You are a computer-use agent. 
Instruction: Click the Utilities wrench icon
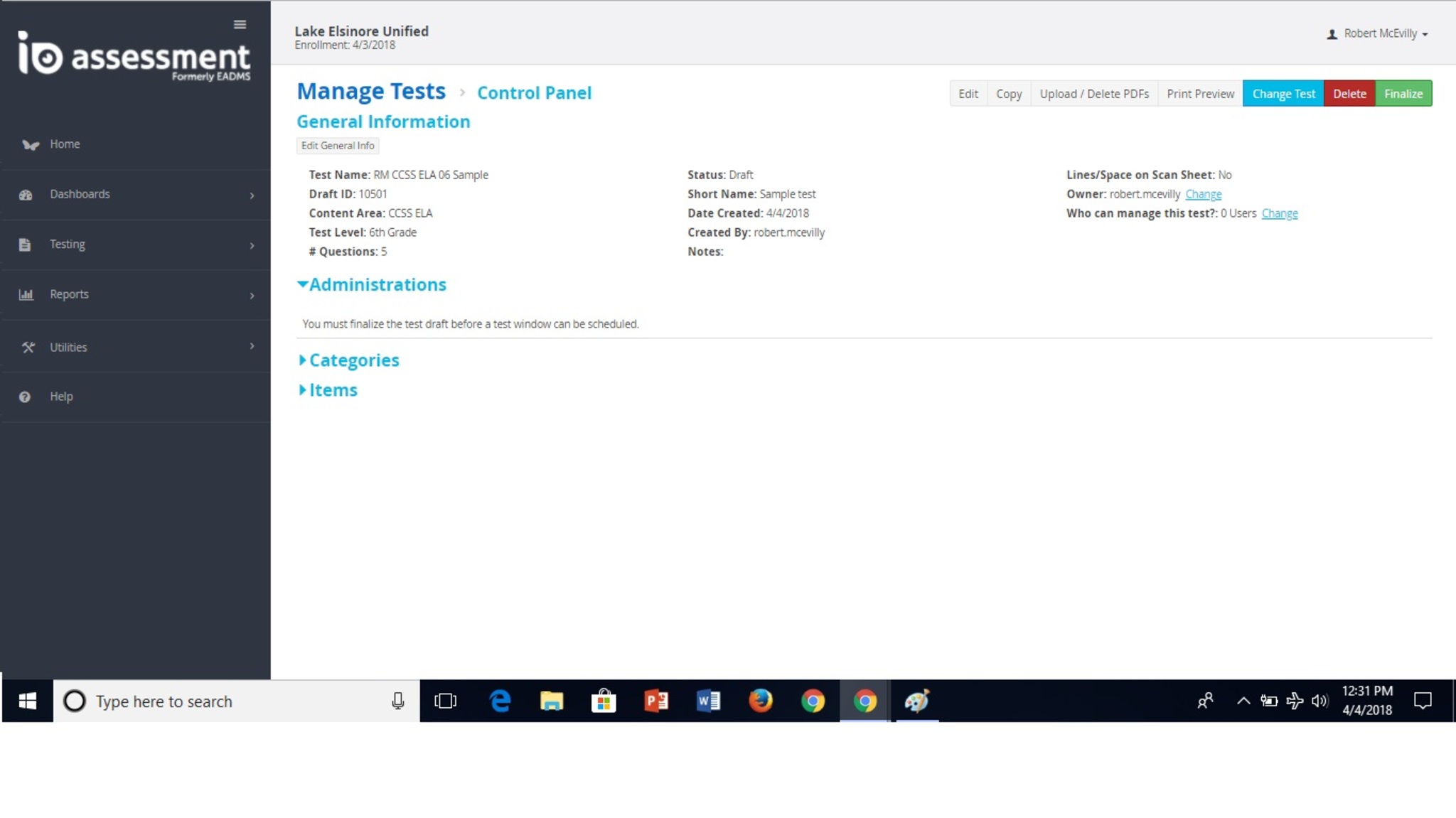pyautogui.click(x=28, y=348)
